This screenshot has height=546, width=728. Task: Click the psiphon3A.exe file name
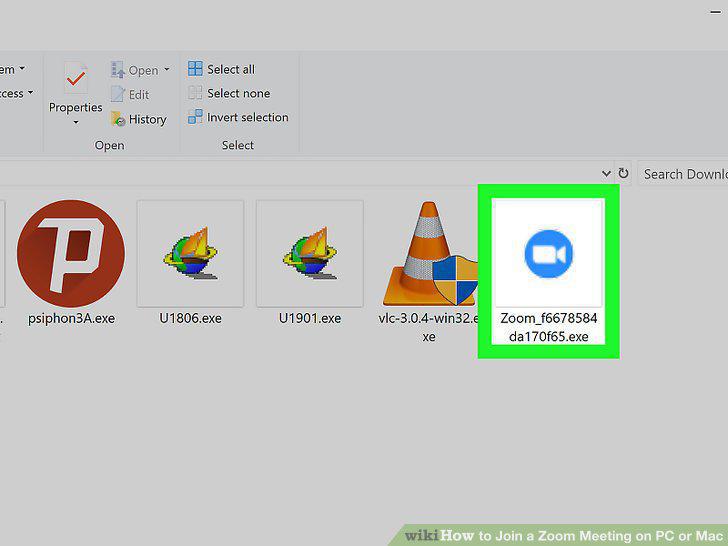point(71,319)
